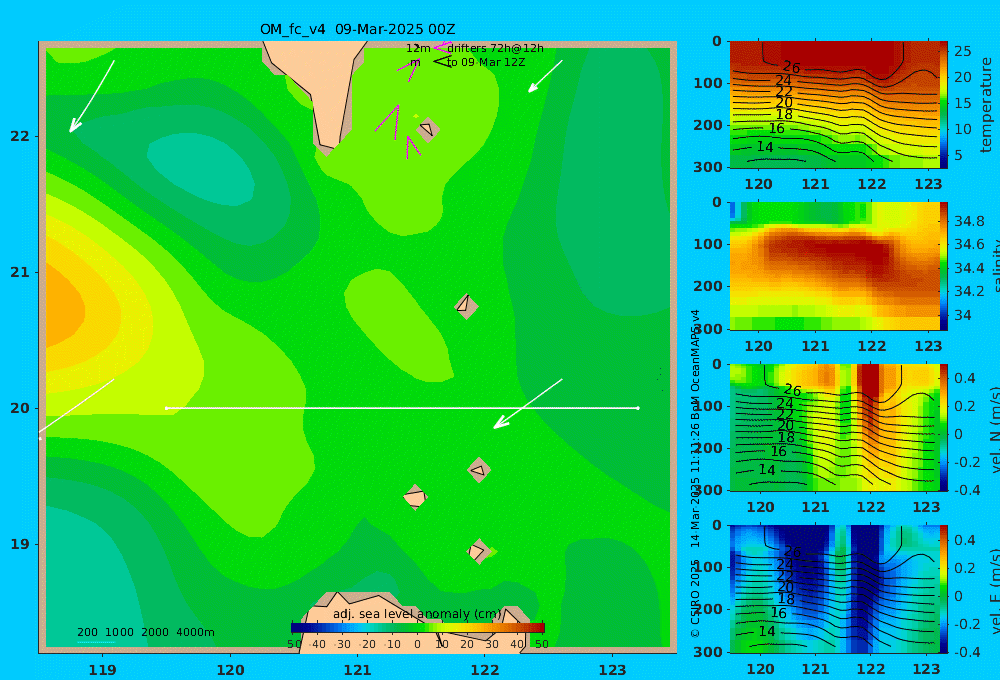Open the eastward velocity section panel
Image resolution: width=1000 pixels, height=680 pixels.
click(835, 589)
